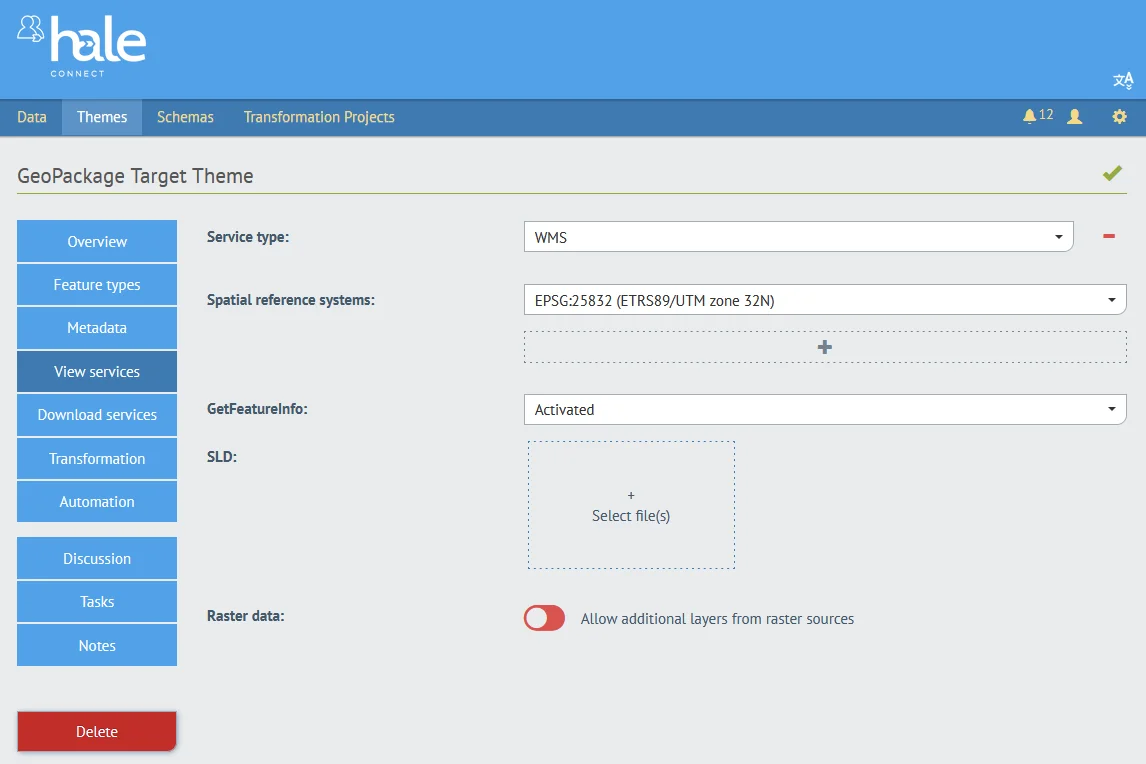Viewport: 1146px width, 764px height.
Task: Switch to the Schemas tab
Action: (x=184, y=117)
